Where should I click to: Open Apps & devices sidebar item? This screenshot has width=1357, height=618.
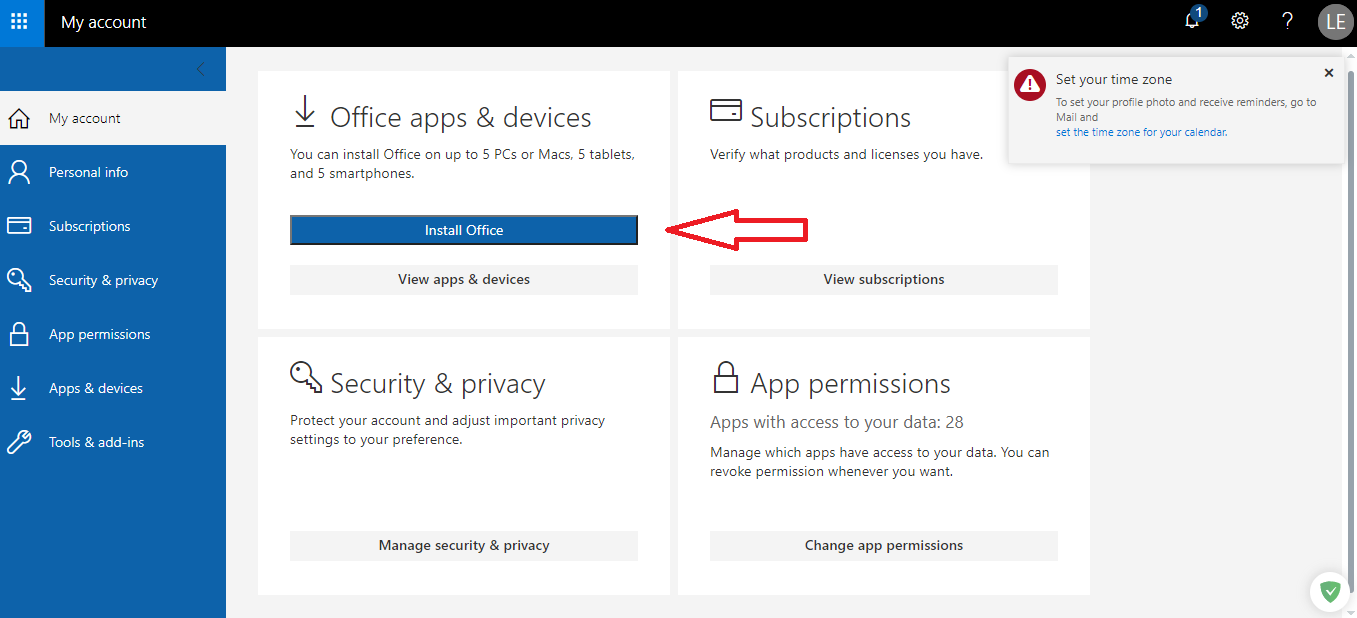113,388
